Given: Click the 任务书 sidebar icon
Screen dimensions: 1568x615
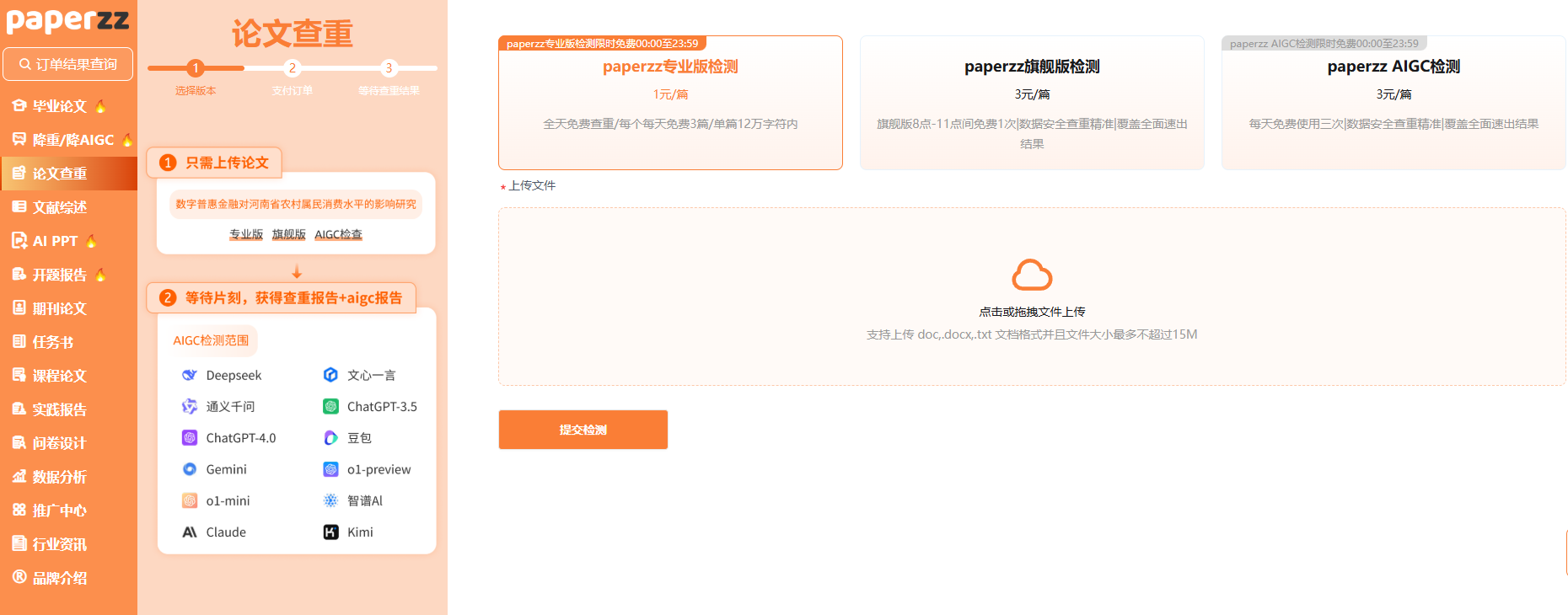Looking at the screenshot, I should tap(19, 341).
